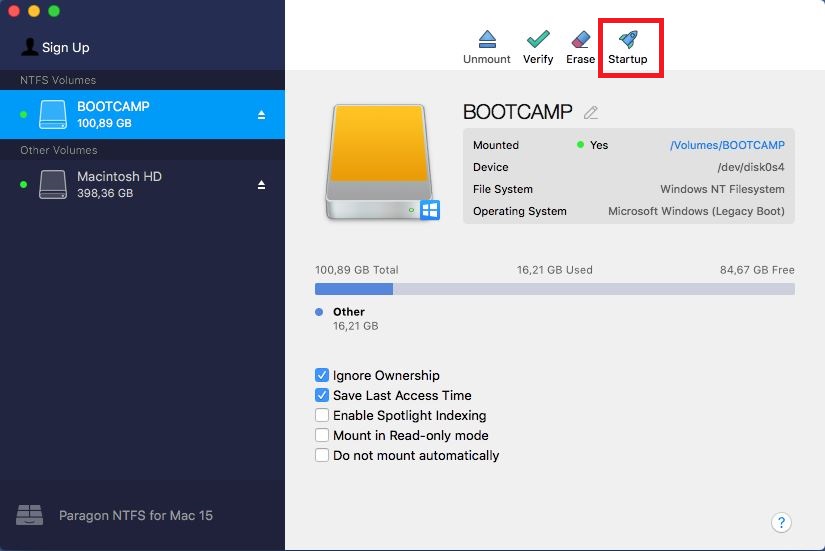Check Do not mount automatically

[x=322, y=455]
